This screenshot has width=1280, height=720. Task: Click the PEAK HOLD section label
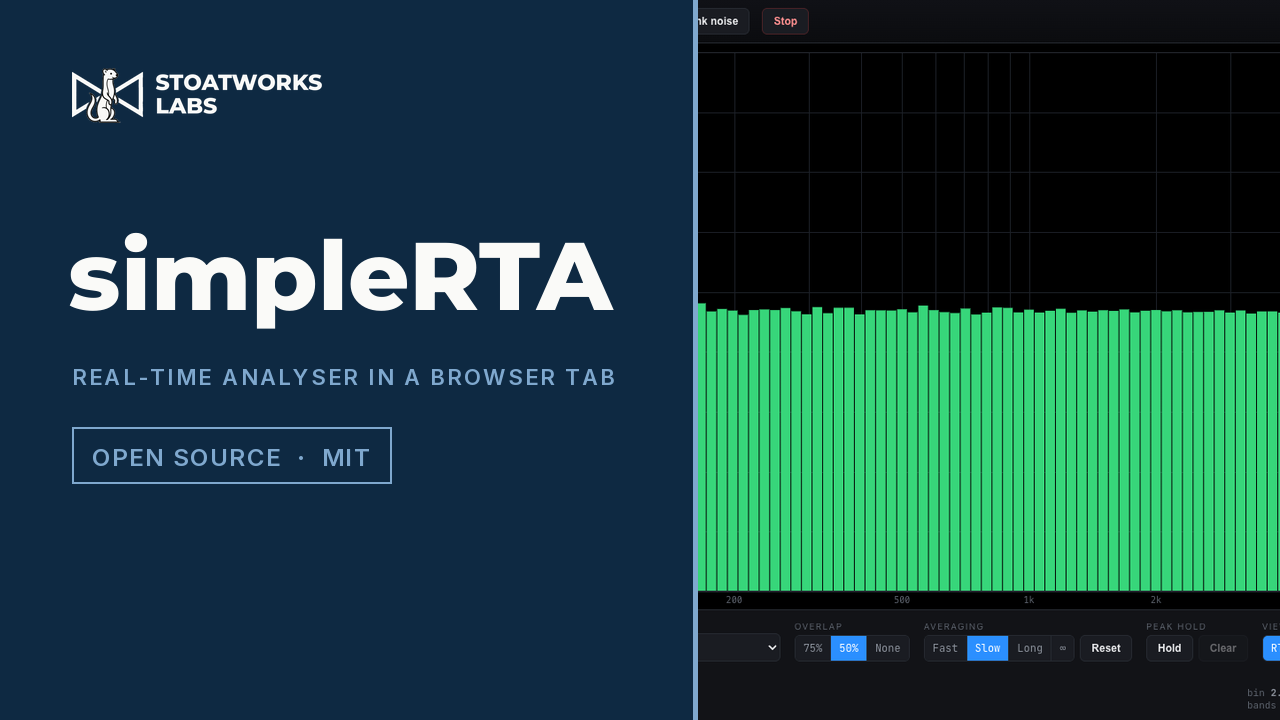click(1176, 627)
